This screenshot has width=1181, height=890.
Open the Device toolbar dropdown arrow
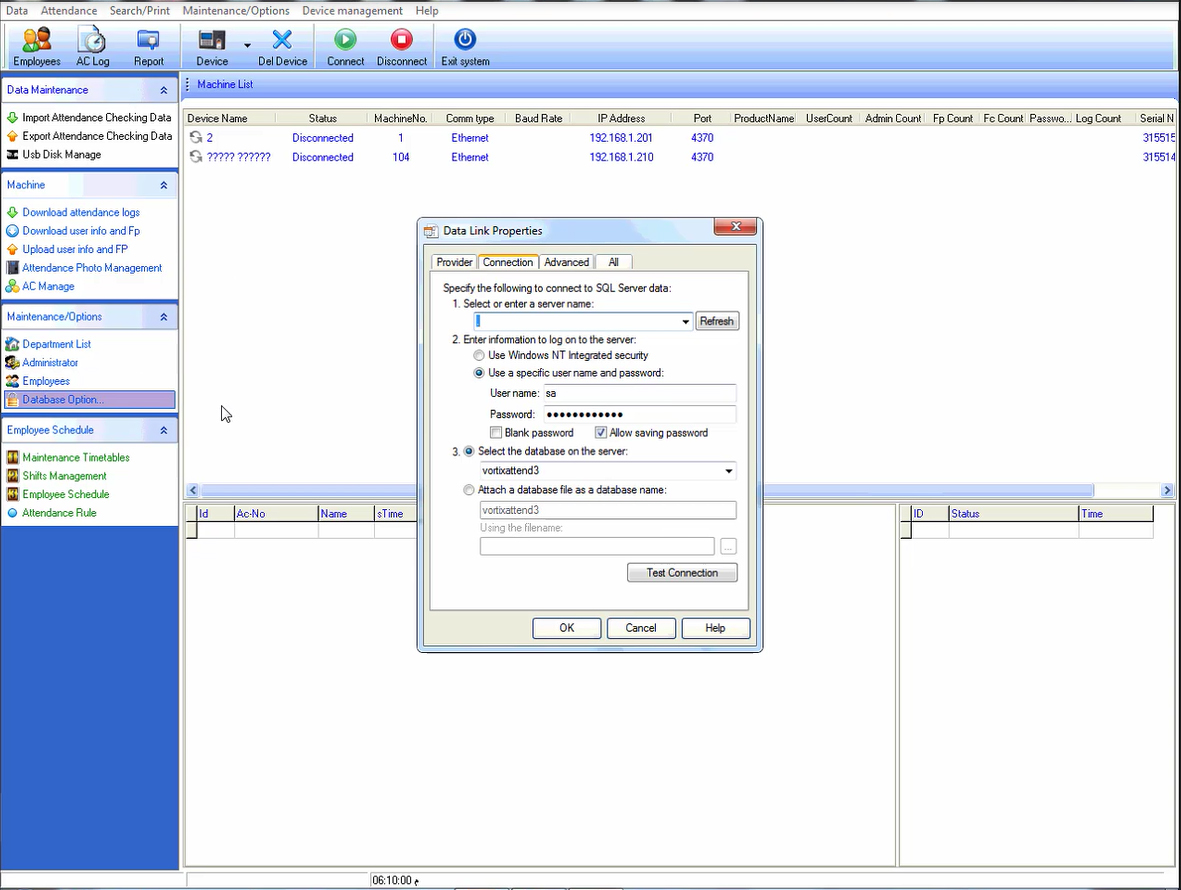(x=247, y=46)
